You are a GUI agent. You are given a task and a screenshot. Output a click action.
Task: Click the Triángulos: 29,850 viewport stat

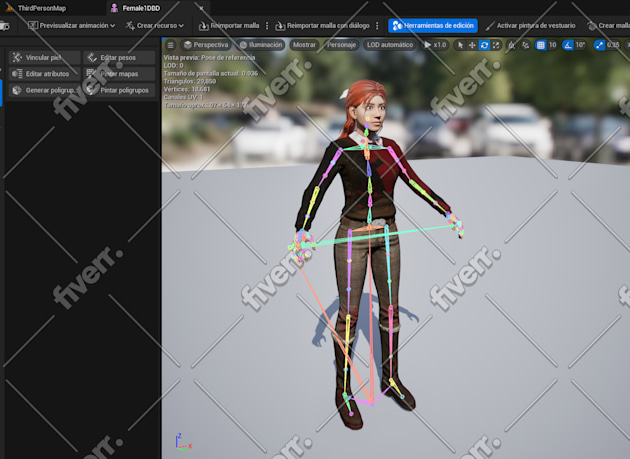[190, 81]
